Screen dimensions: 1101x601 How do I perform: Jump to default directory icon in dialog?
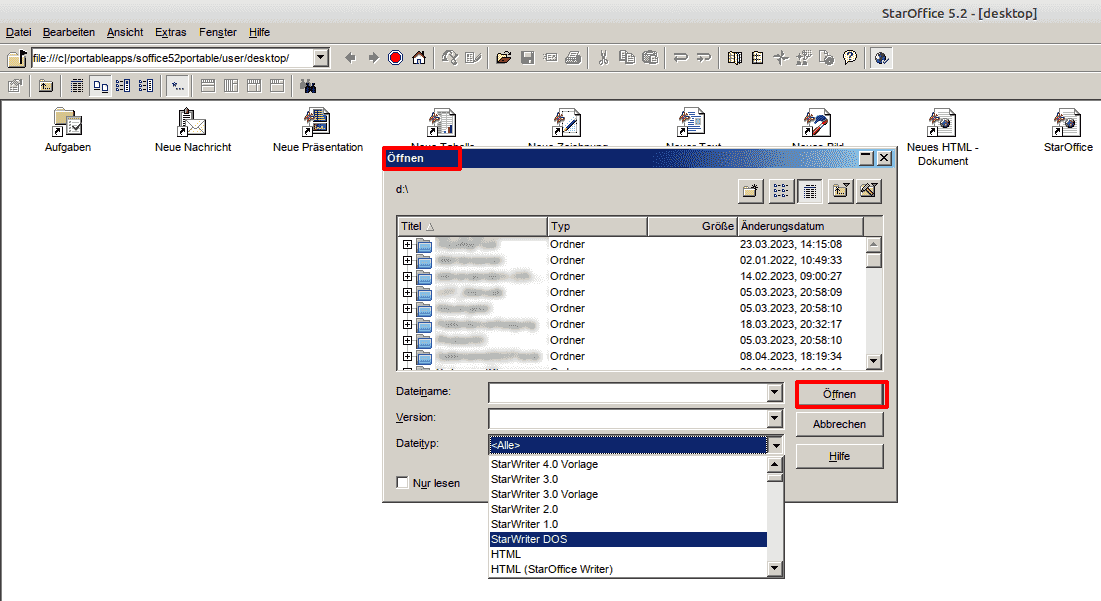click(x=869, y=190)
